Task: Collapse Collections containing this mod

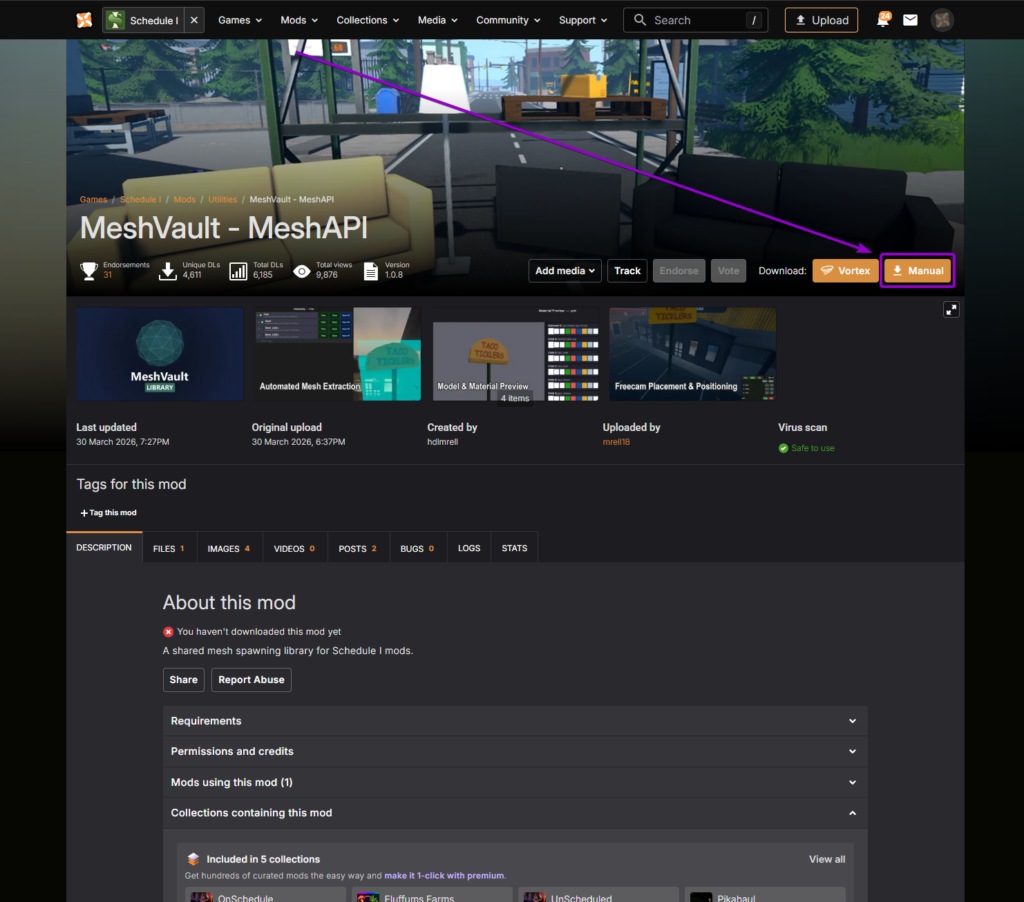Action: coord(515,813)
